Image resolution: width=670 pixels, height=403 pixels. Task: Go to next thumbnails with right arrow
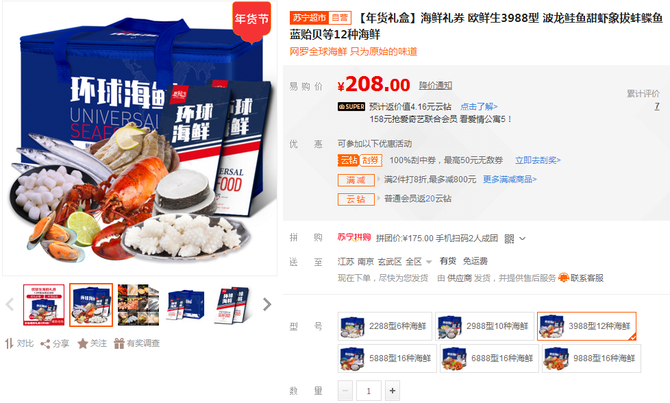click(267, 304)
